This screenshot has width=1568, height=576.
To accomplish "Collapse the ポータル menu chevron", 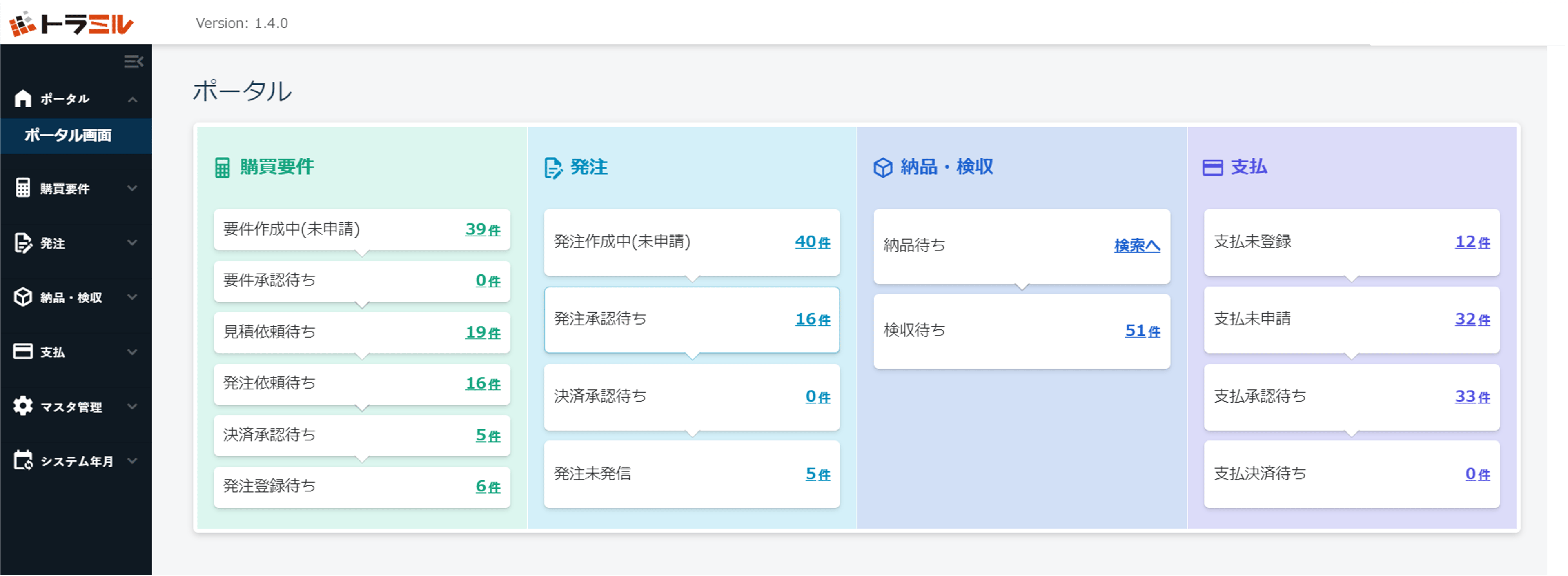I will [133, 99].
